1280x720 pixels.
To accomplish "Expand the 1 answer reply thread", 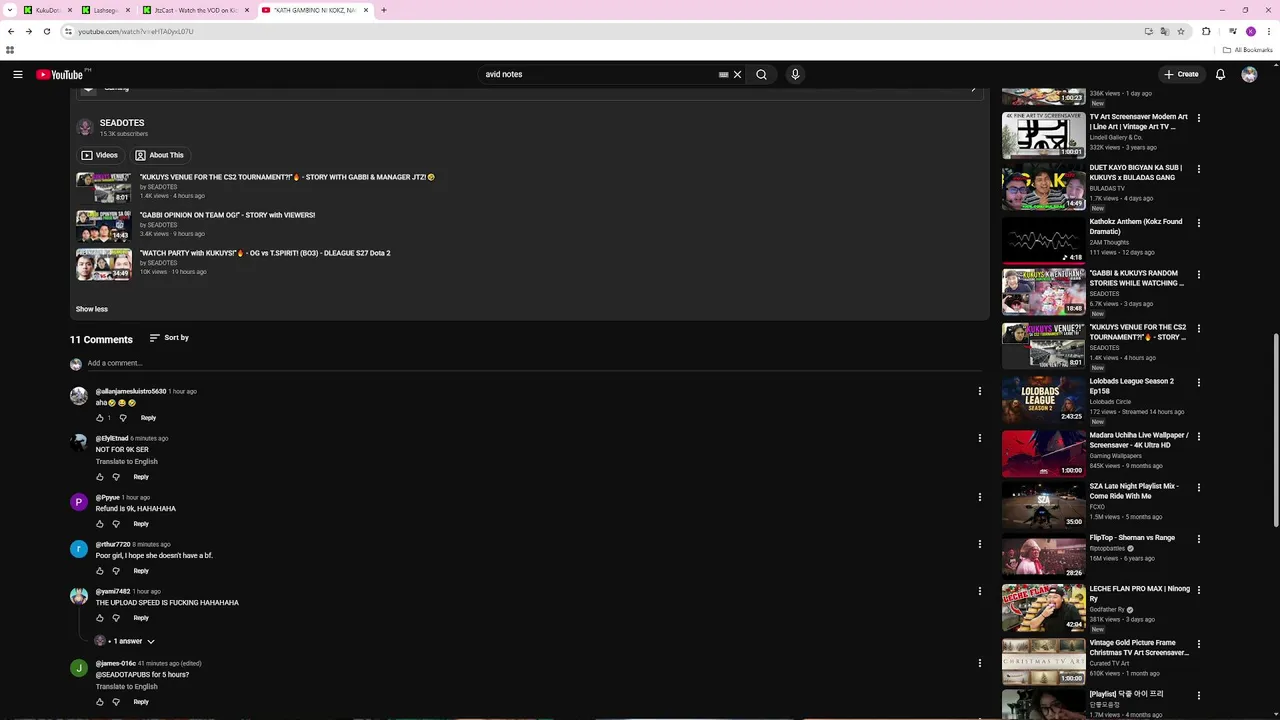I will click(x=125, y=641).
